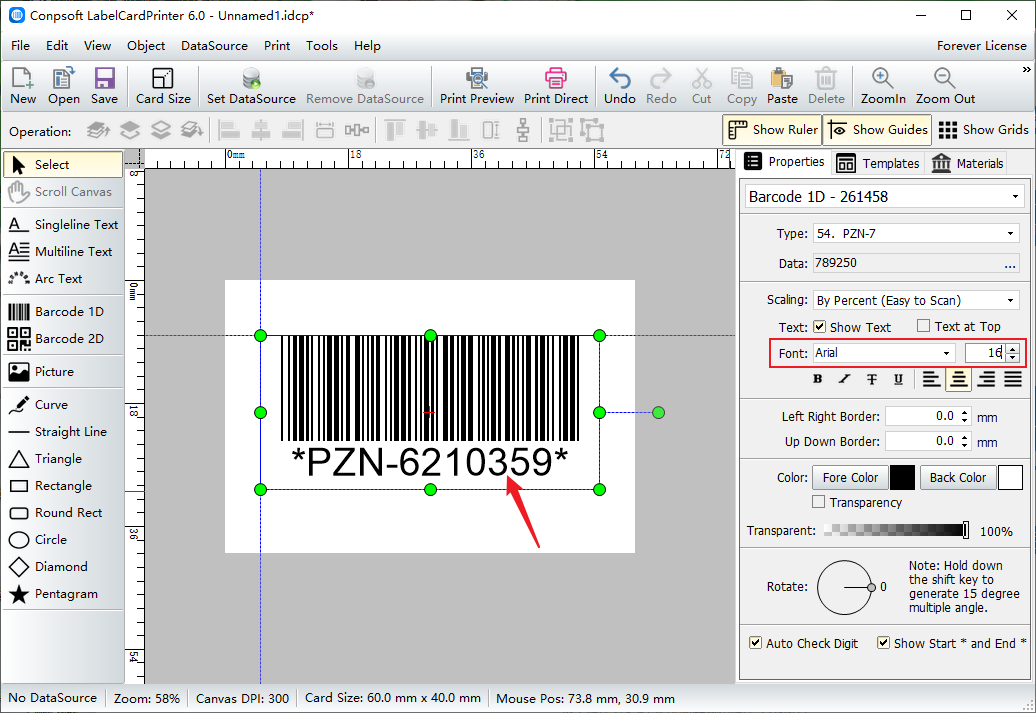Screen dimensions: 1036x713
Task: Increase font size with up arrow
Action: 1013,348
